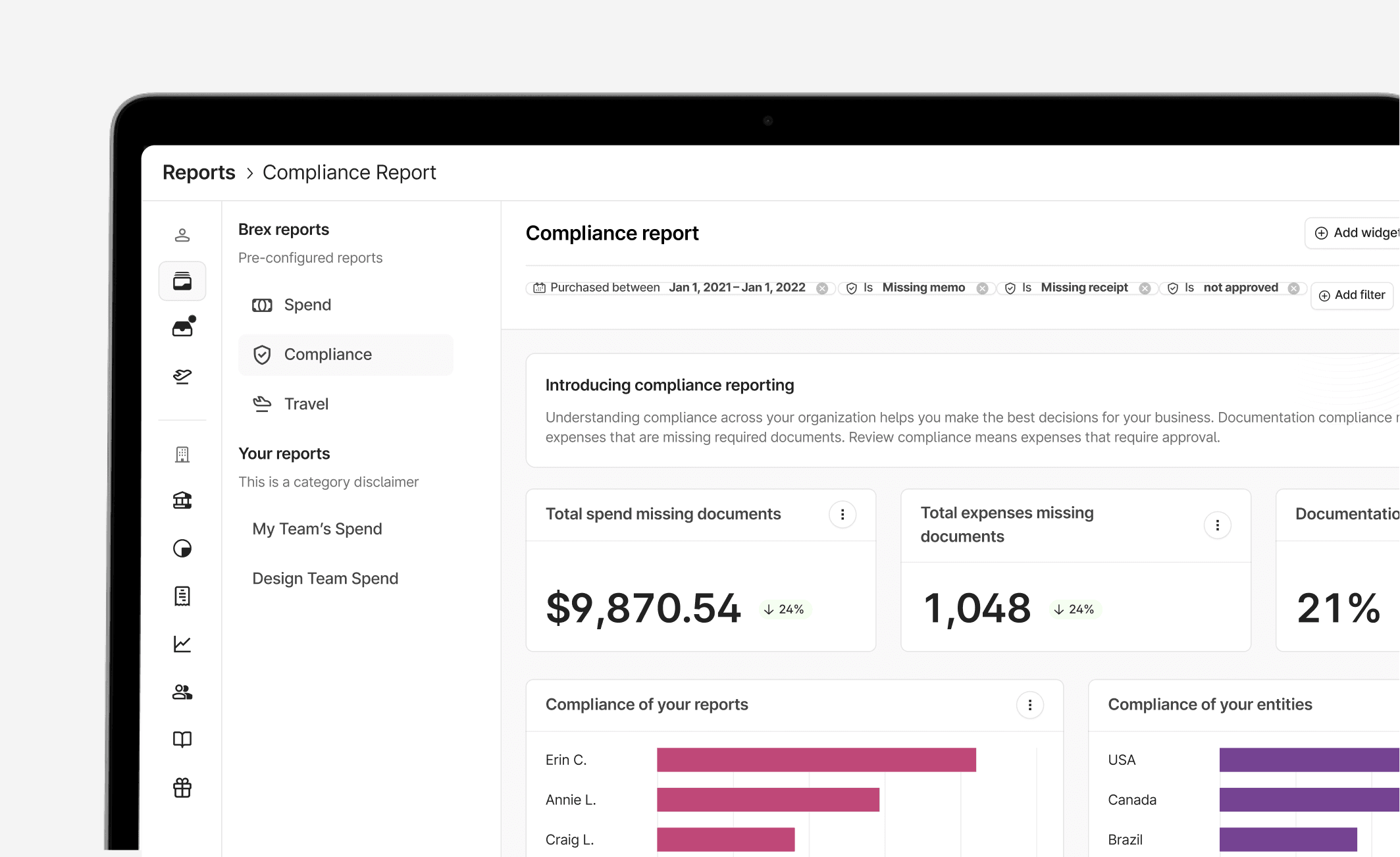Click the Annie L. bar in chart
The width and height of the screenshot is (1400, 857).
click(x=768, y=800)
